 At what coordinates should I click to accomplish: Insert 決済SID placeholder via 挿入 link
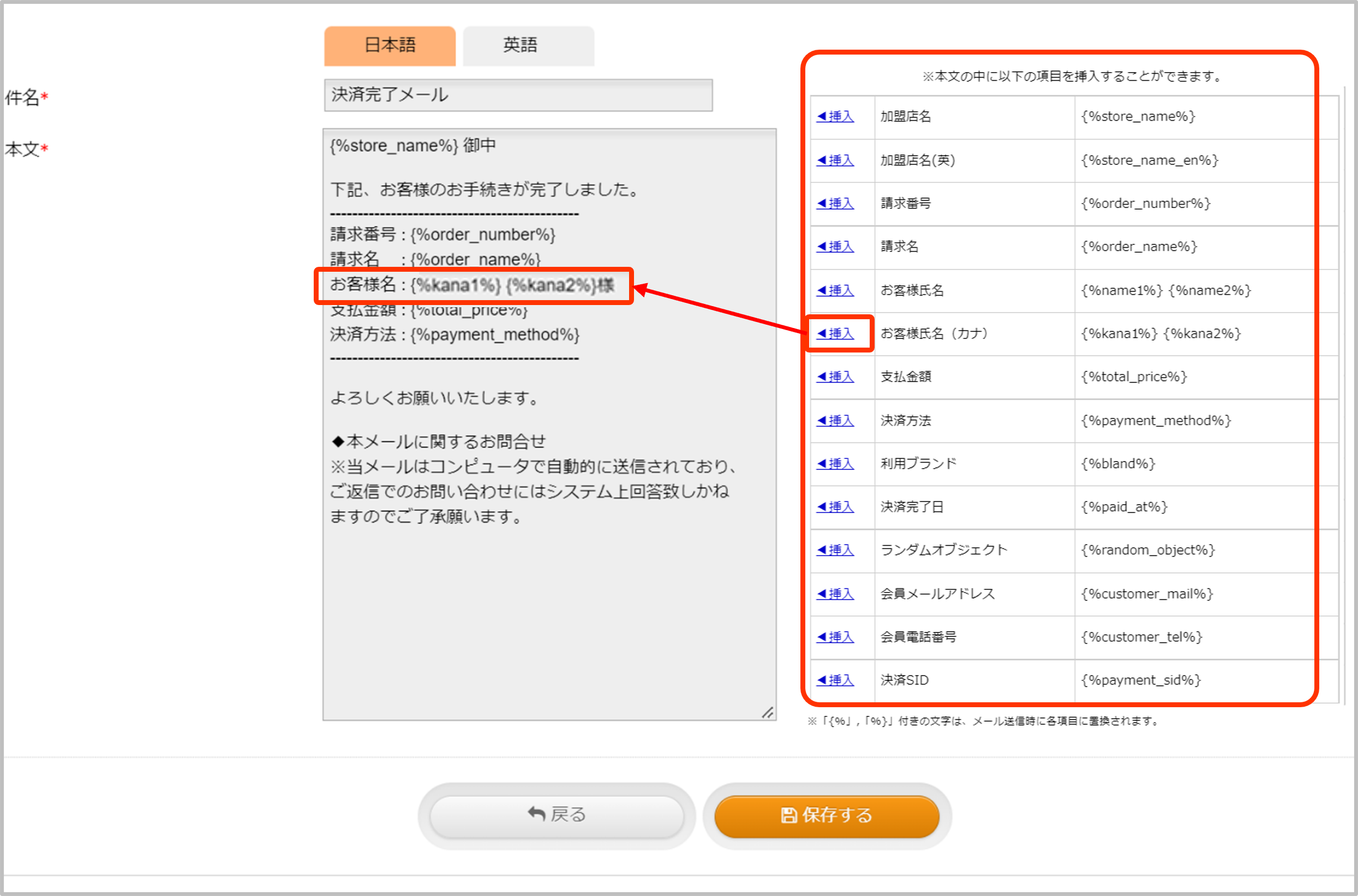tap(835, 680)
